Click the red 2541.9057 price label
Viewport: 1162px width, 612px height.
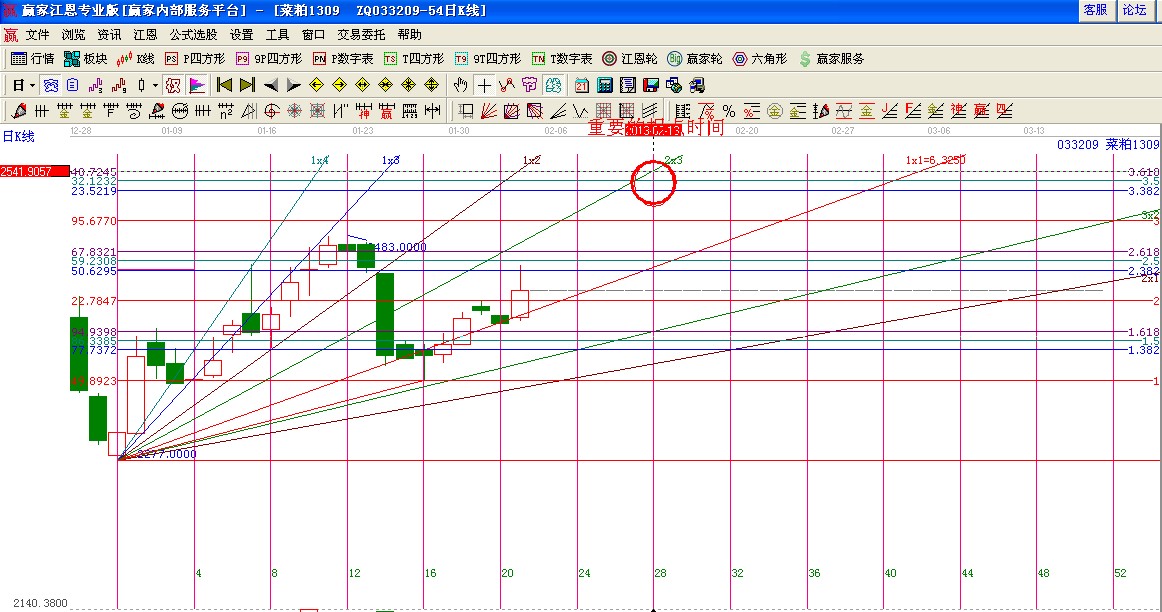(35, 171)
